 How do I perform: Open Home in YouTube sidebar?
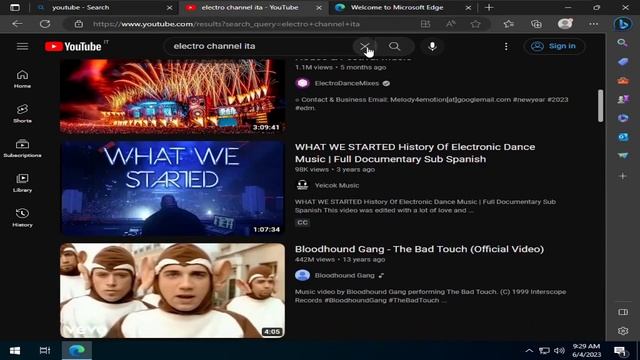22,79
